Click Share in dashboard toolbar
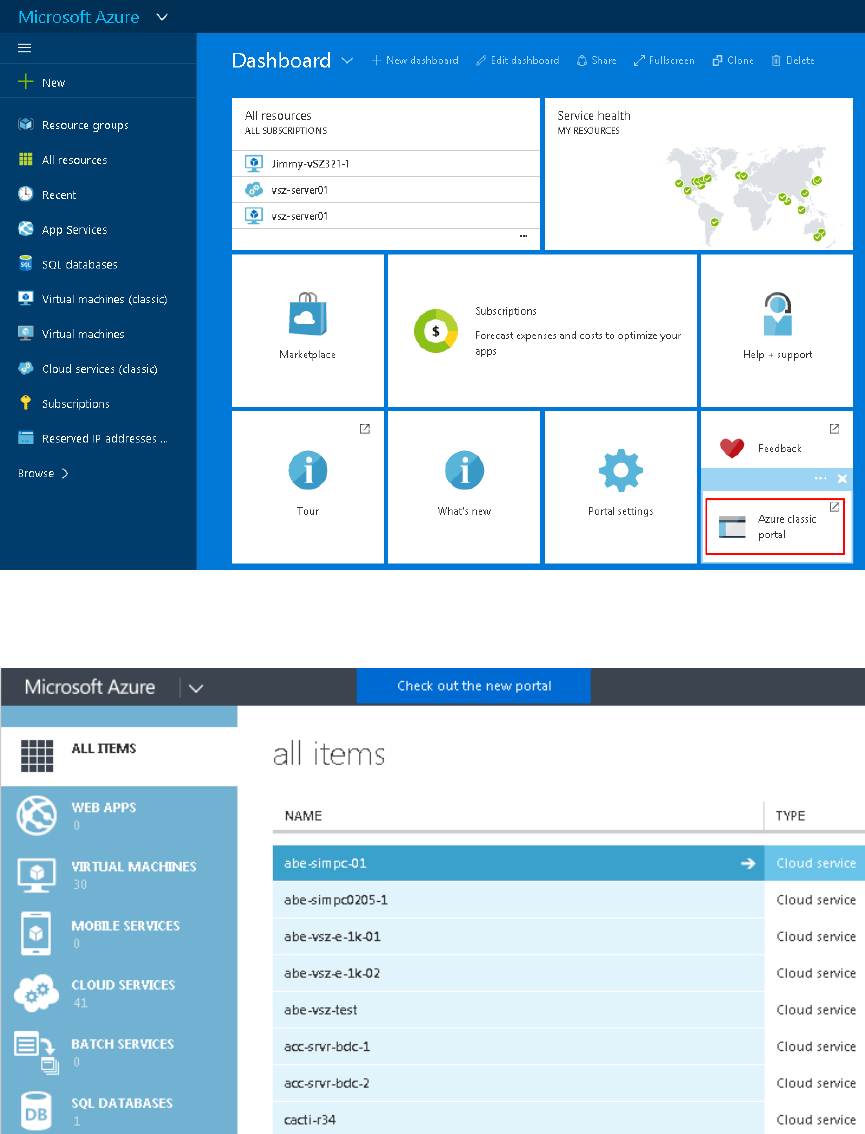The image size is (865, 1134). coord(597,61)
